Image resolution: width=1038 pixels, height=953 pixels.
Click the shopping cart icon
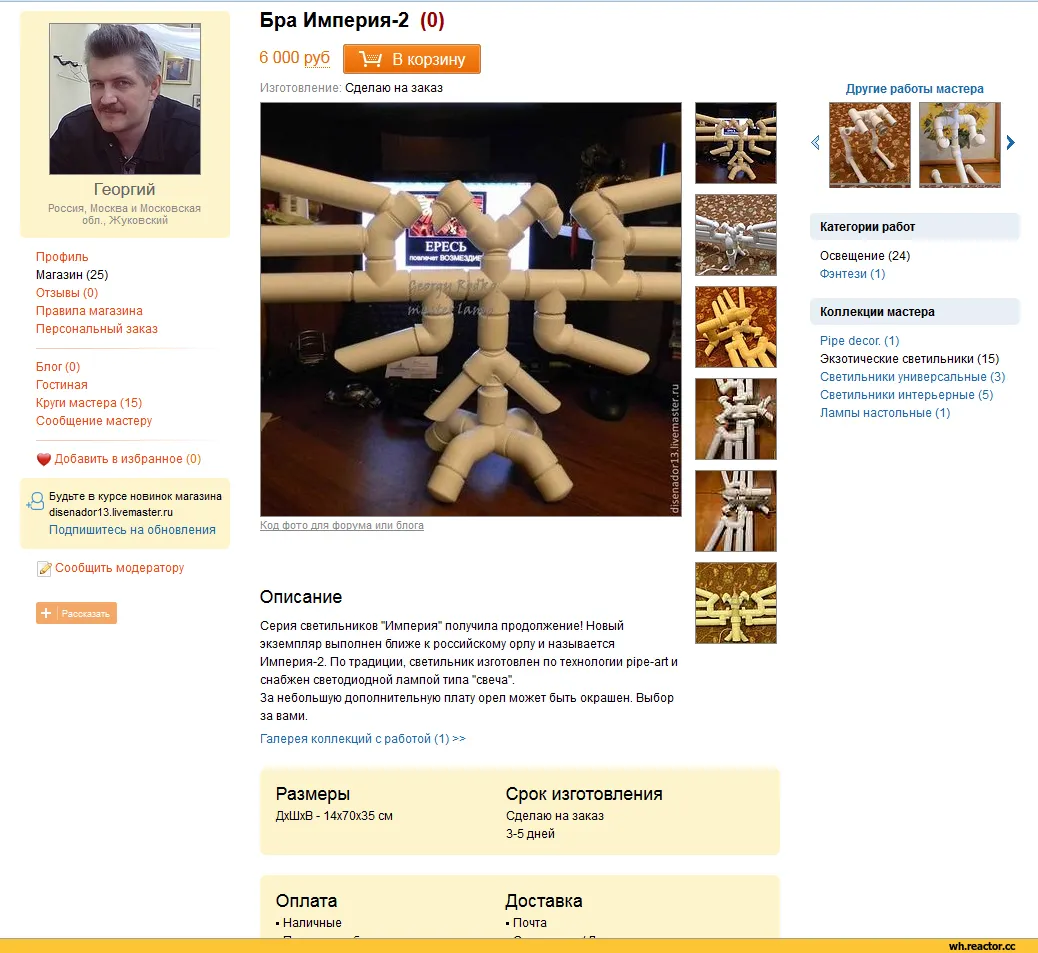point(370,60)
